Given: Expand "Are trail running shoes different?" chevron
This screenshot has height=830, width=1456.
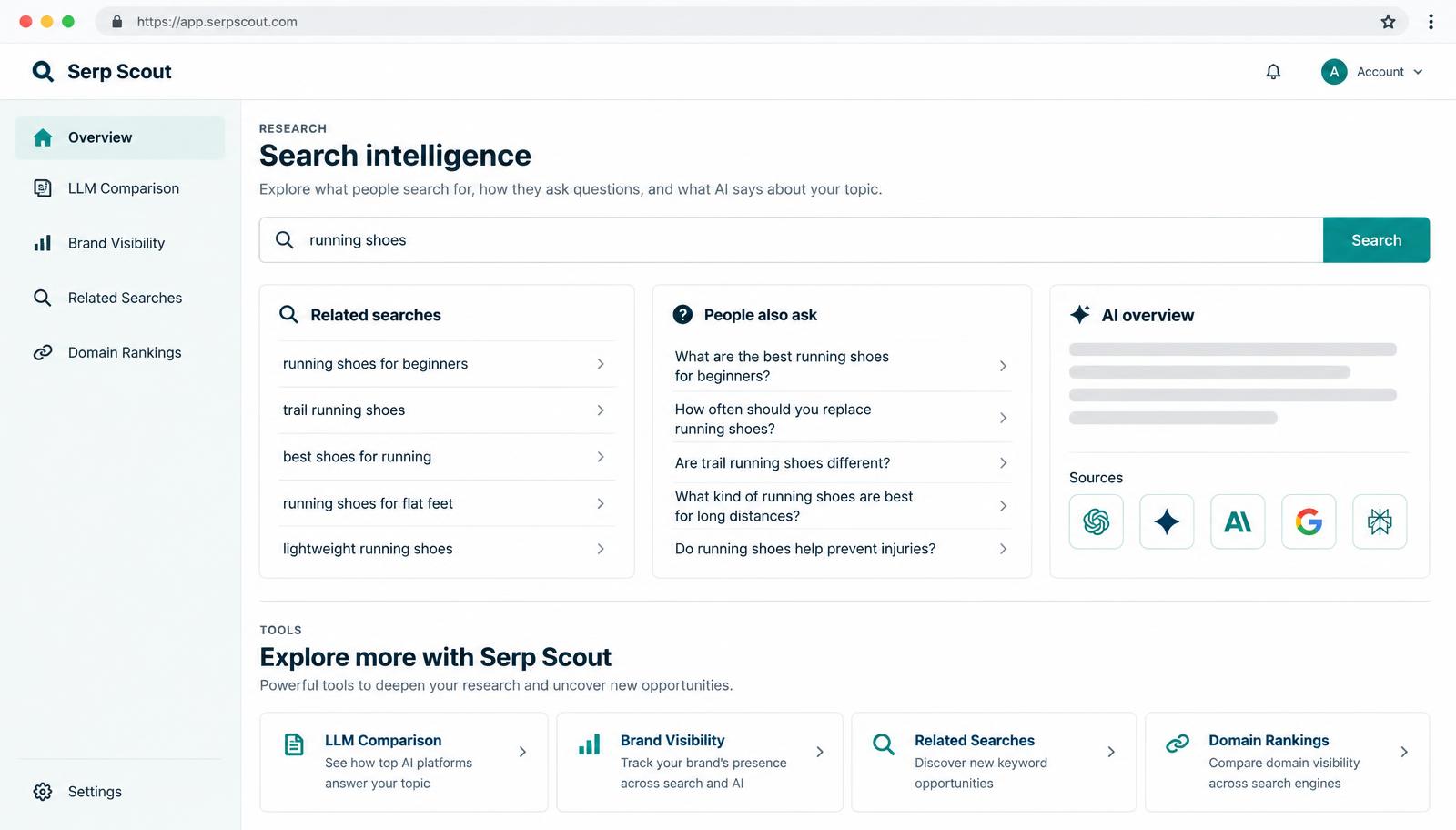Looking at the screenshot, I should 1003,463.
